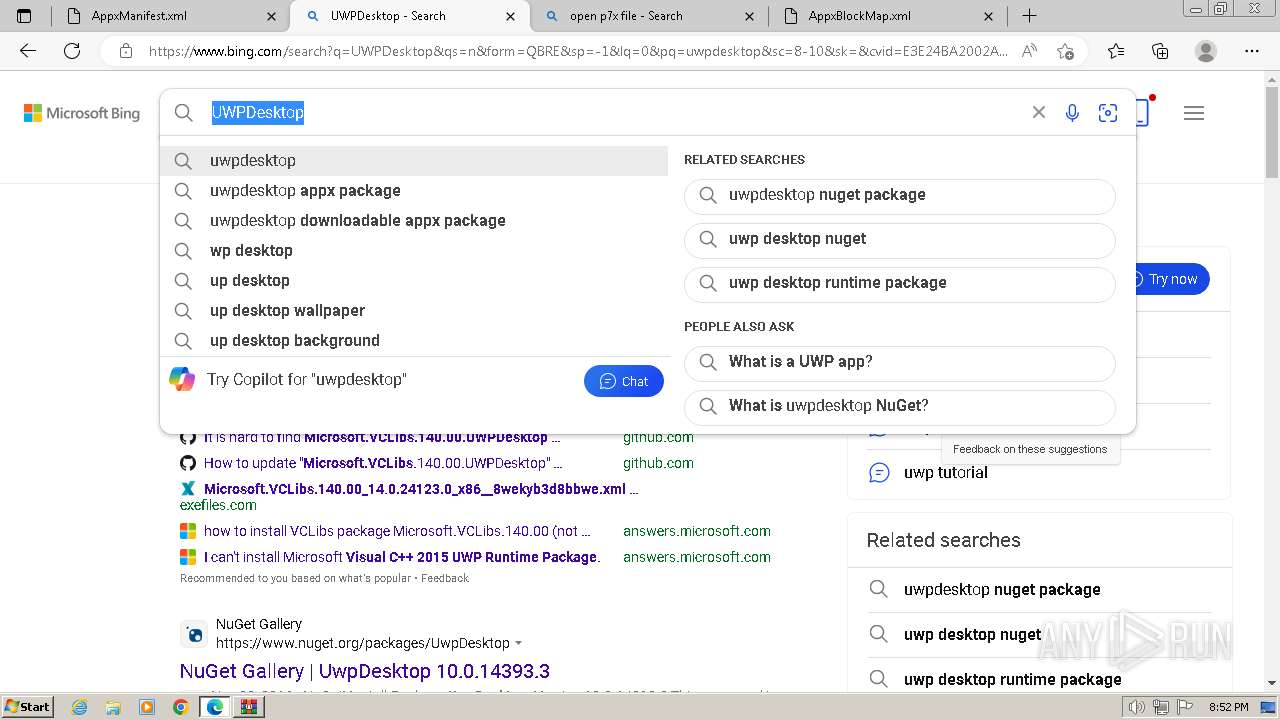Pick related search uwp desktop nuget in dropdown
This screenshot has height=720, width=1280.
coord(900,240)
